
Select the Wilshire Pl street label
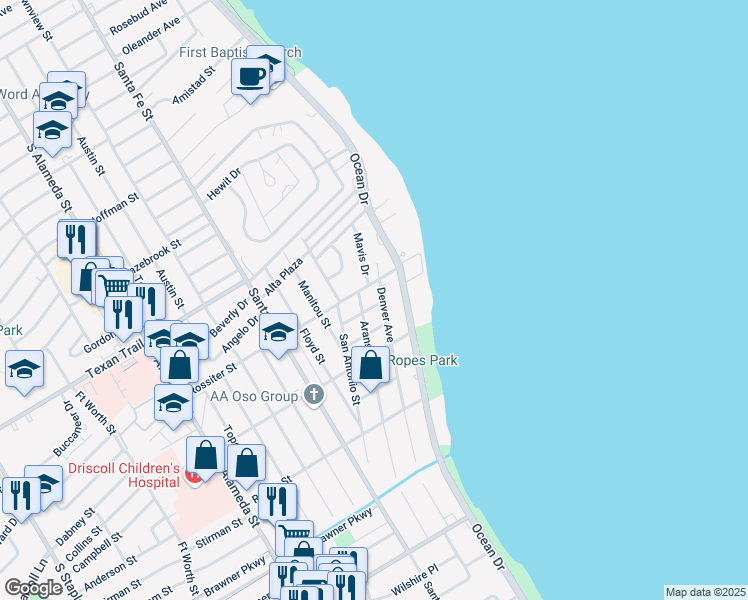[x=415, y=580]
